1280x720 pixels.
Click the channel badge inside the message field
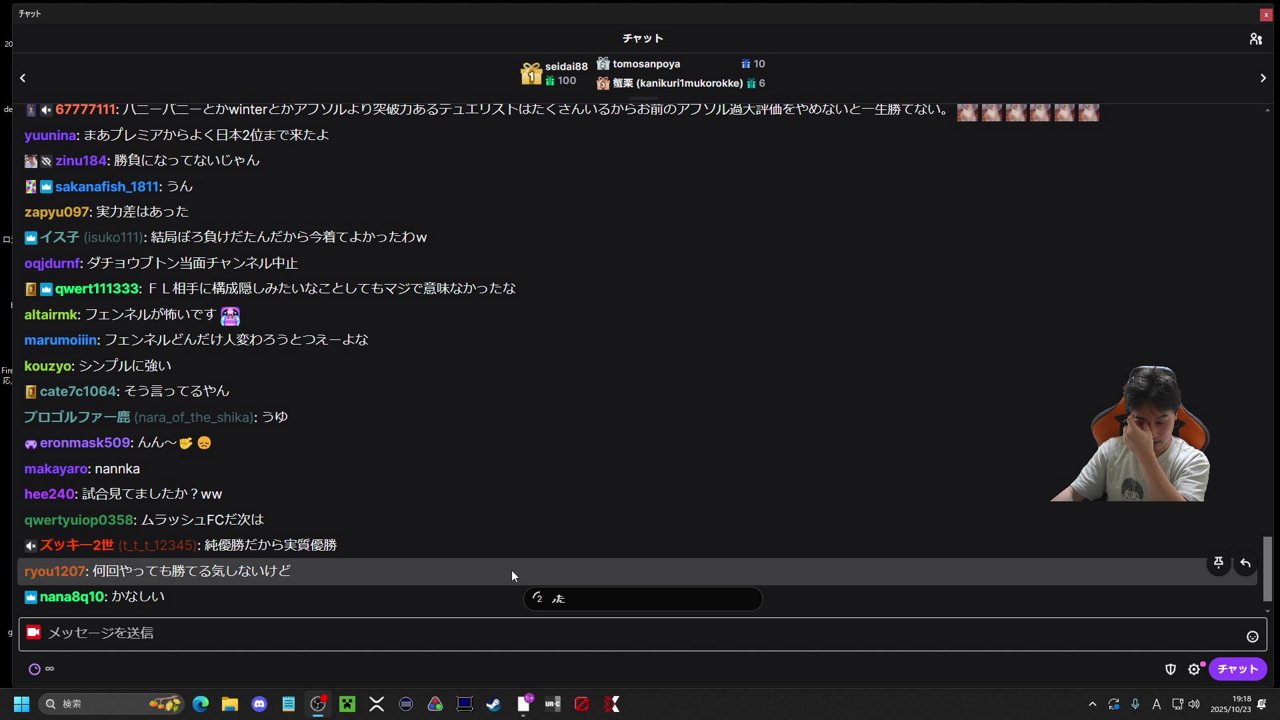pos(33,632)
